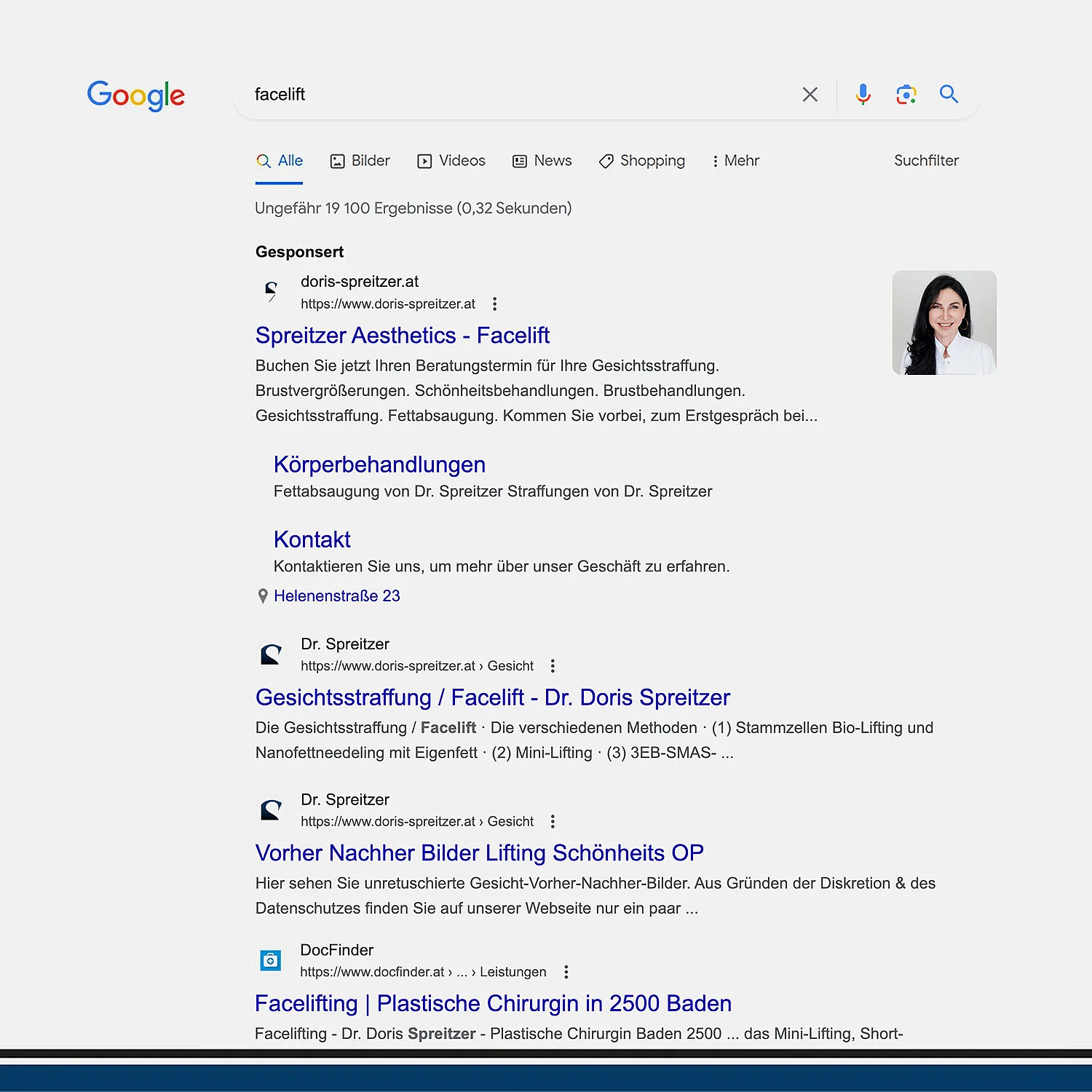Click the sponsored https://www.doris-spreitzer.at URL

[x=388, y=304]
